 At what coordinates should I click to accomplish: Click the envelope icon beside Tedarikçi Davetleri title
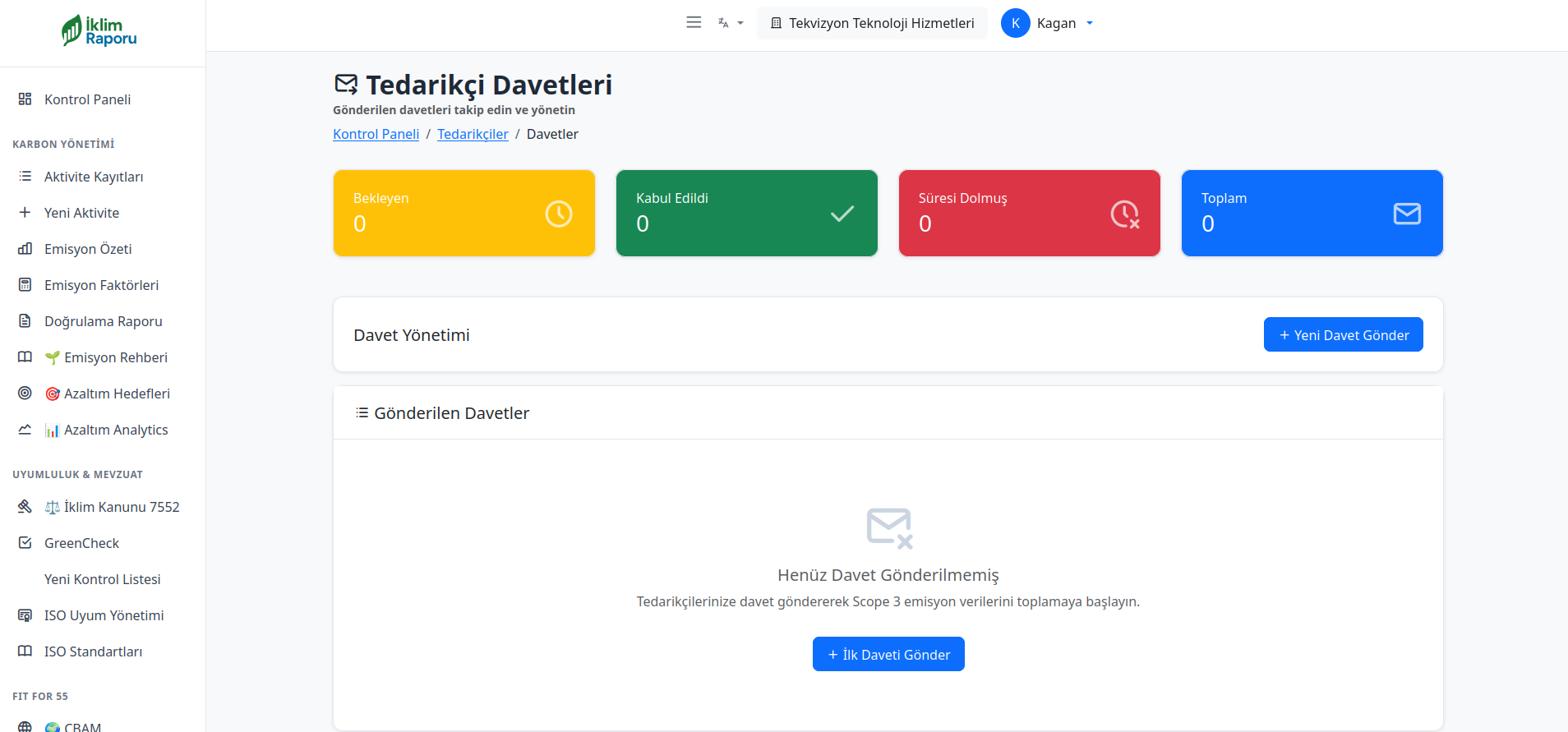click(x=346, y=84)
